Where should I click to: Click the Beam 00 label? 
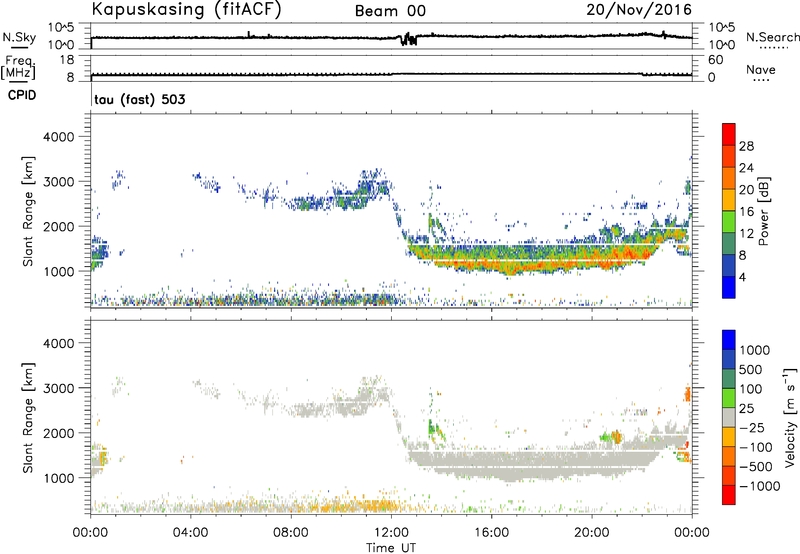(390, 11)
